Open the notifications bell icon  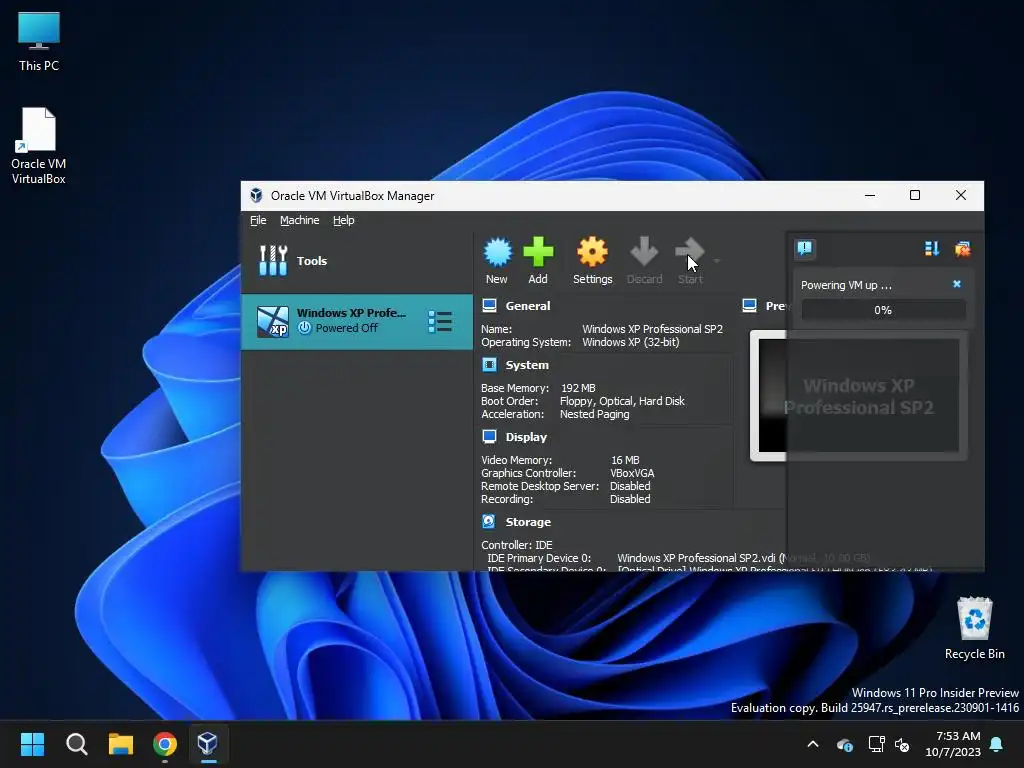point(997,744)
